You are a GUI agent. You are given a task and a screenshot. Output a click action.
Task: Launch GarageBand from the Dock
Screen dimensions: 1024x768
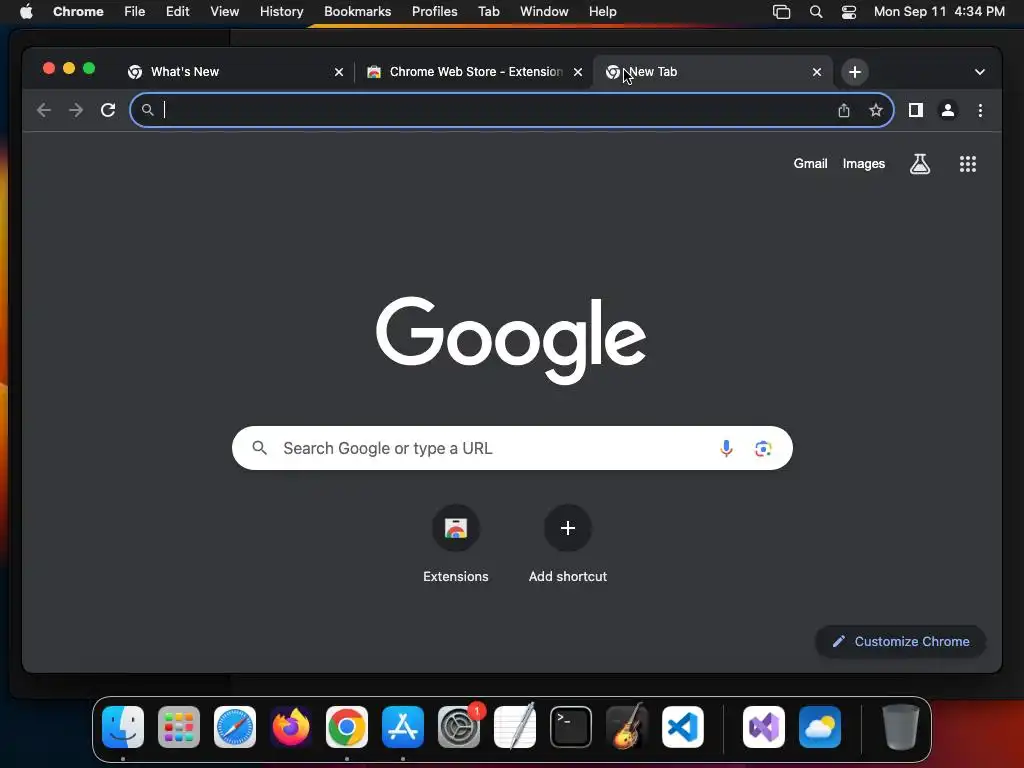(x=626, y=727)
